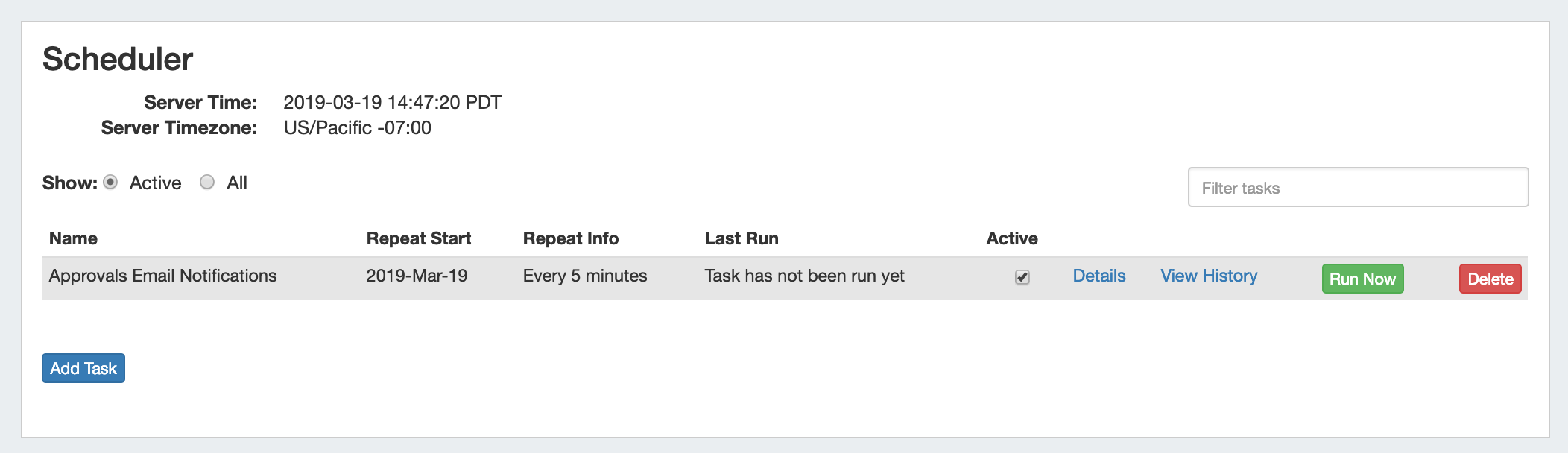
Task: Click the 2019-Mar-19 repeat start cell
Action: 417,276
